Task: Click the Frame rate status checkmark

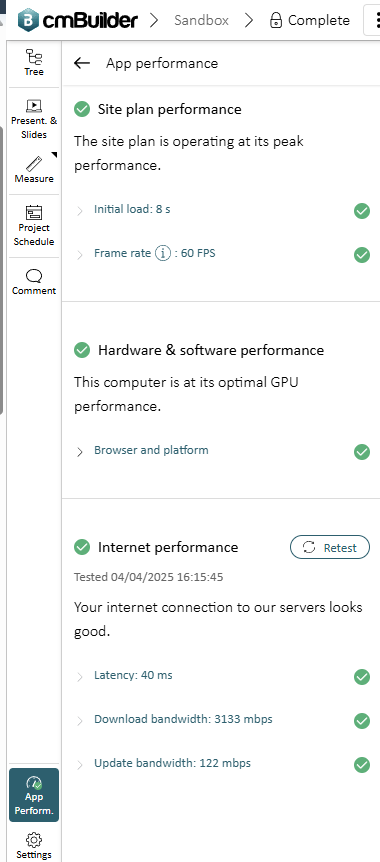Action: [x=362, y=255]
